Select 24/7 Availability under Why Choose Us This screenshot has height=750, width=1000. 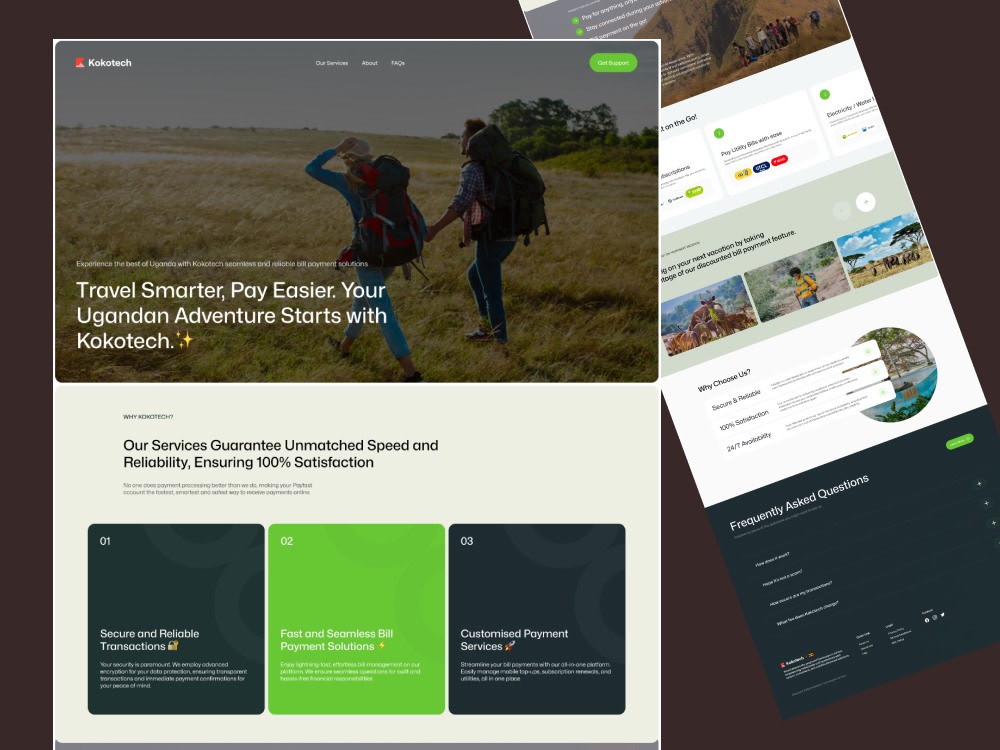[749, 442]
